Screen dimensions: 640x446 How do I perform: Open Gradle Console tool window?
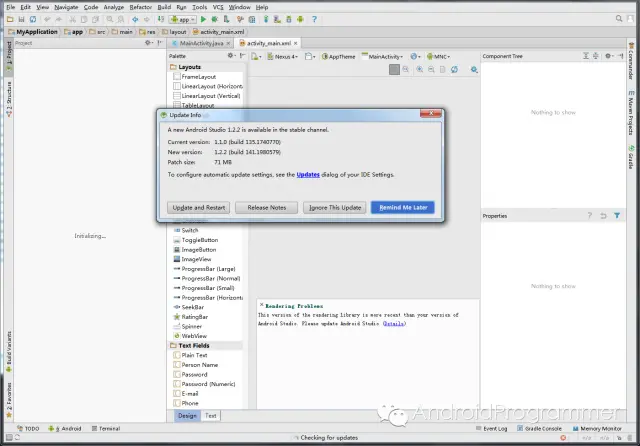pyautogui.click(x=539, y=428)
